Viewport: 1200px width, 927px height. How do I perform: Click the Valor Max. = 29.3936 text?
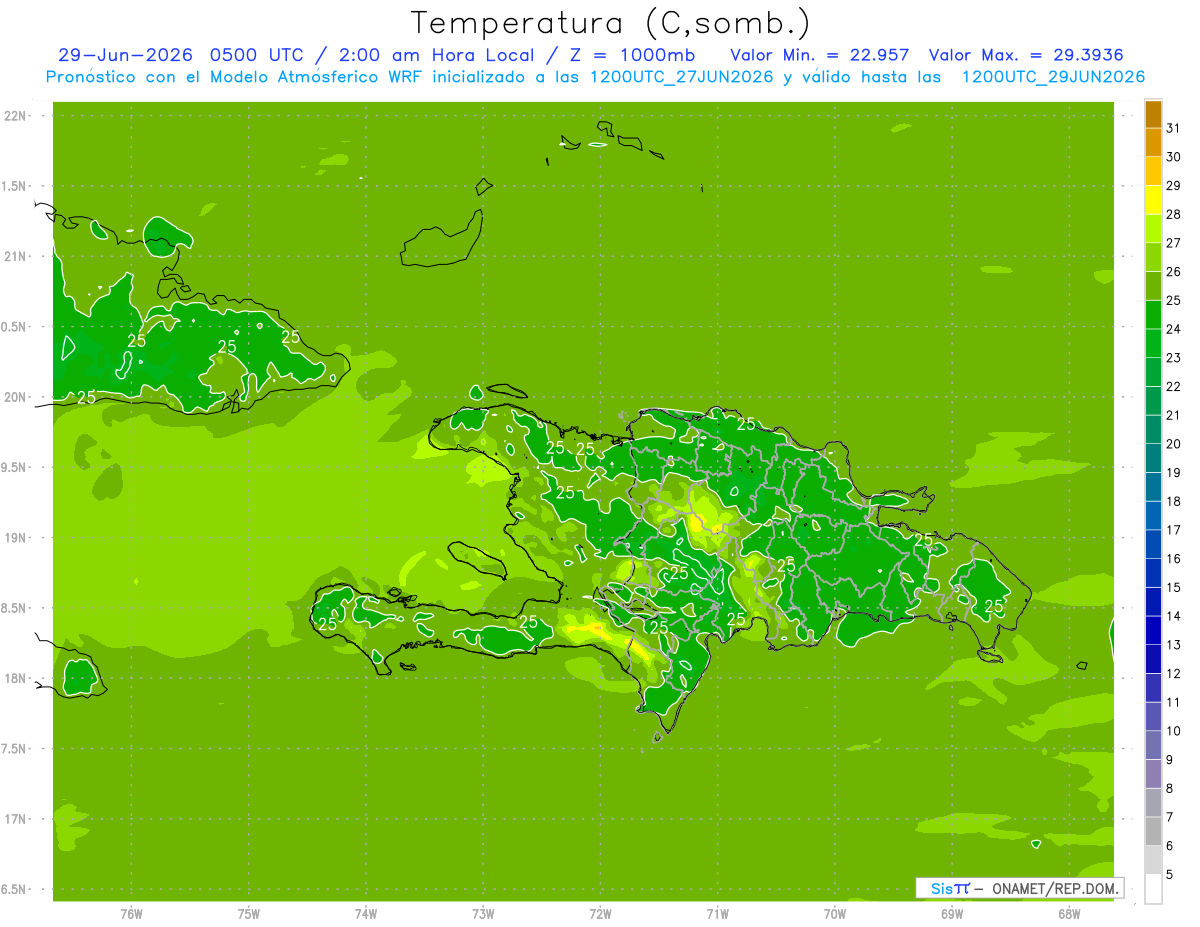(1033, 55)
